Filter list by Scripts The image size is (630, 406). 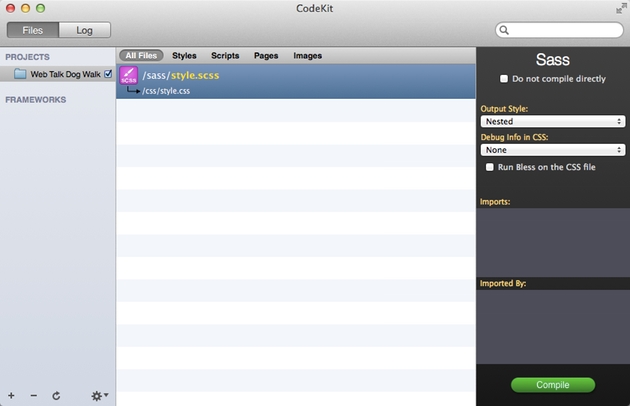(225, 55)
